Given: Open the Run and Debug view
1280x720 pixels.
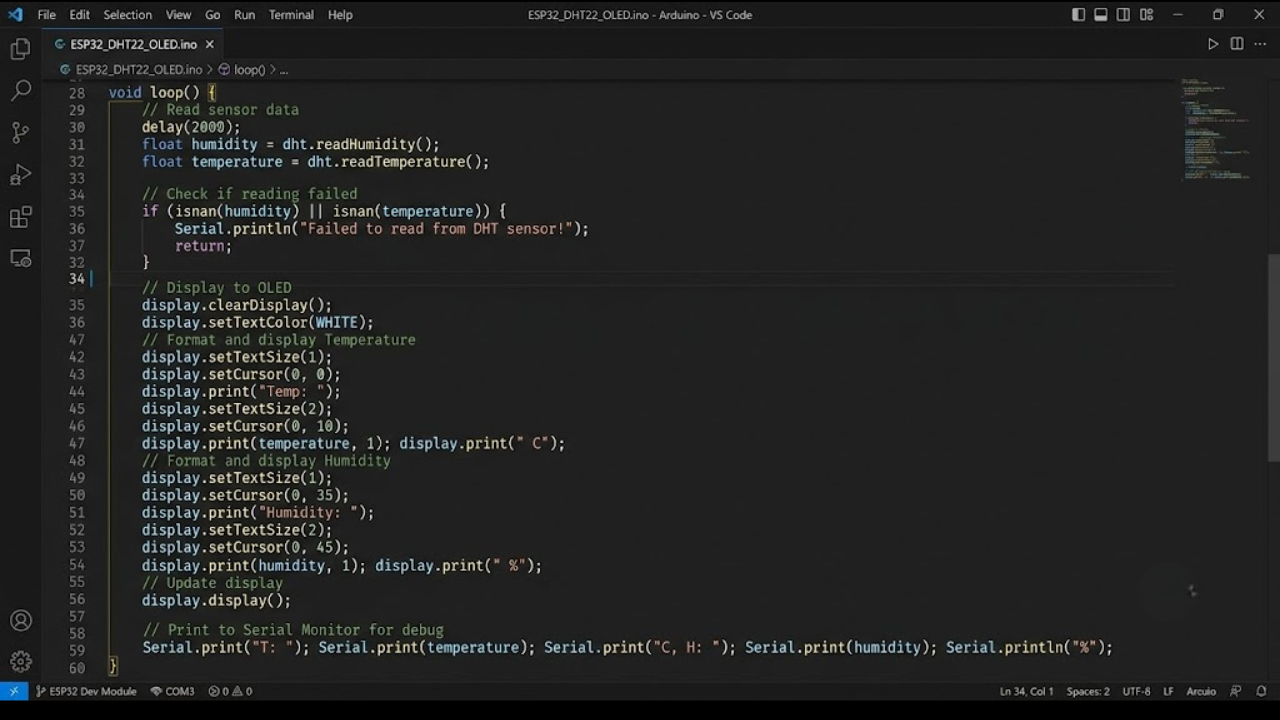Looking at the screenshot, I should click(20, 175).
